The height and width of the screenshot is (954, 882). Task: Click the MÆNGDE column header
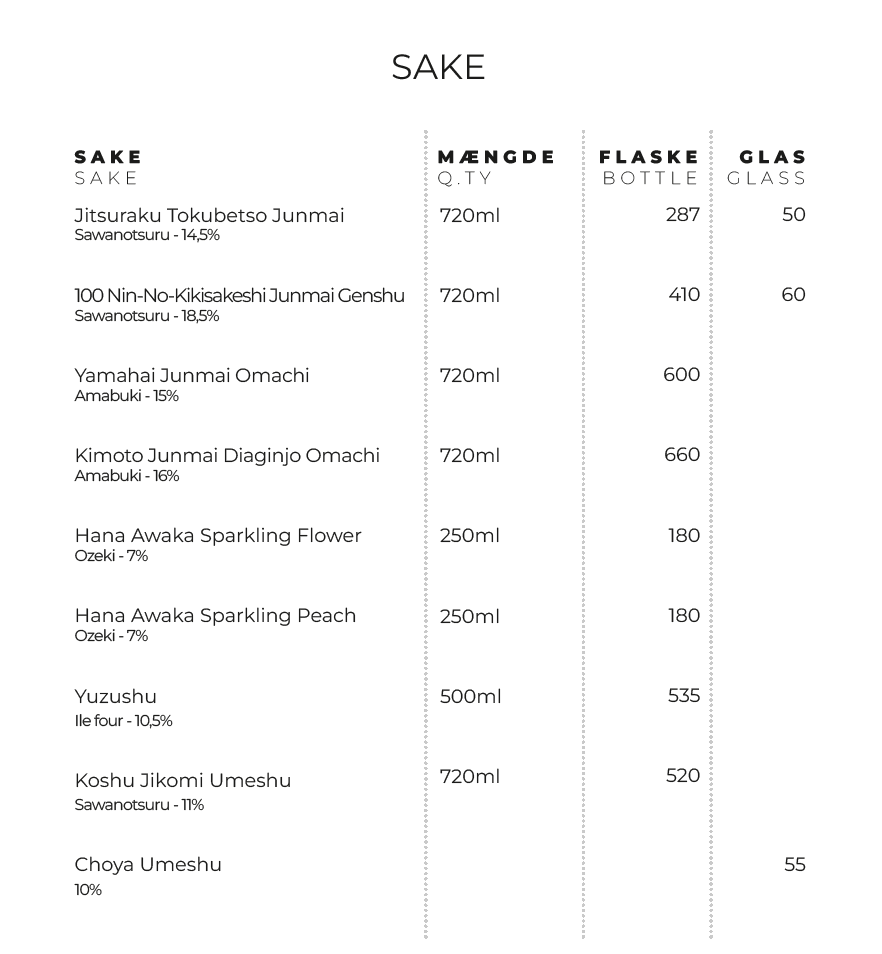click(x=496, y=157)
